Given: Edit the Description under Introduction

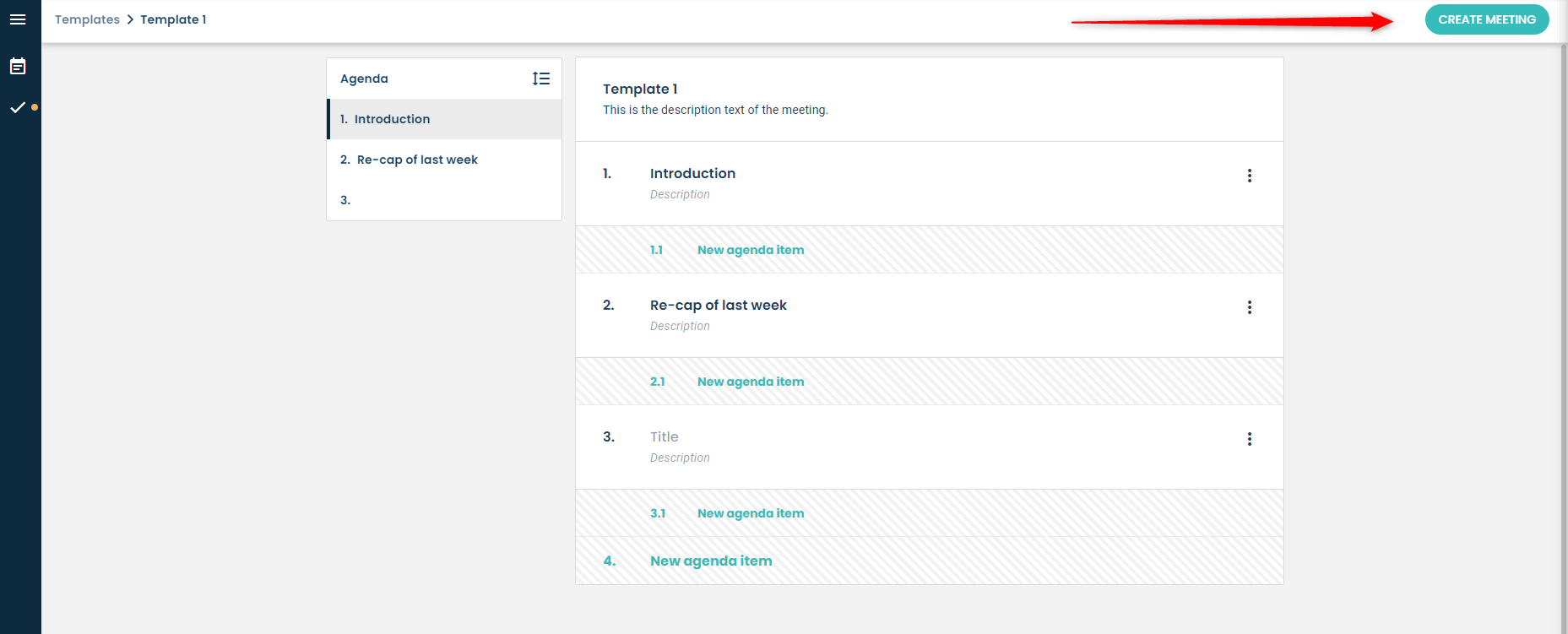Looking at the screenshot, I should 680,194.
